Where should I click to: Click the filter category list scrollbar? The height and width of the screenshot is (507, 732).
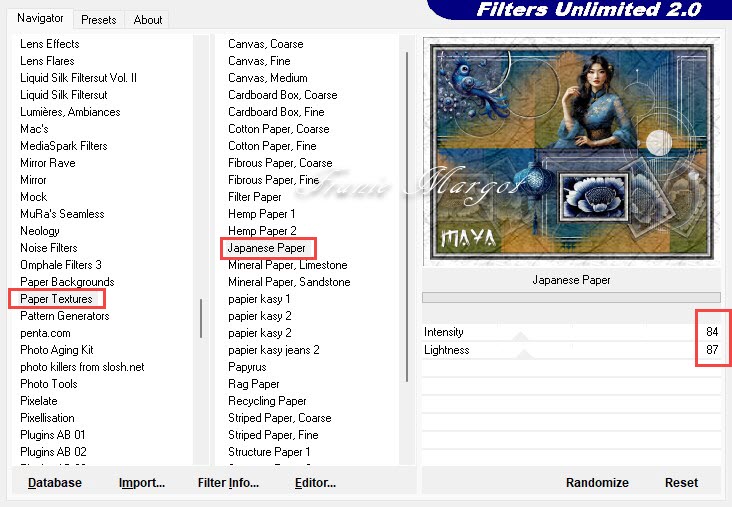(x=201, y=318)
